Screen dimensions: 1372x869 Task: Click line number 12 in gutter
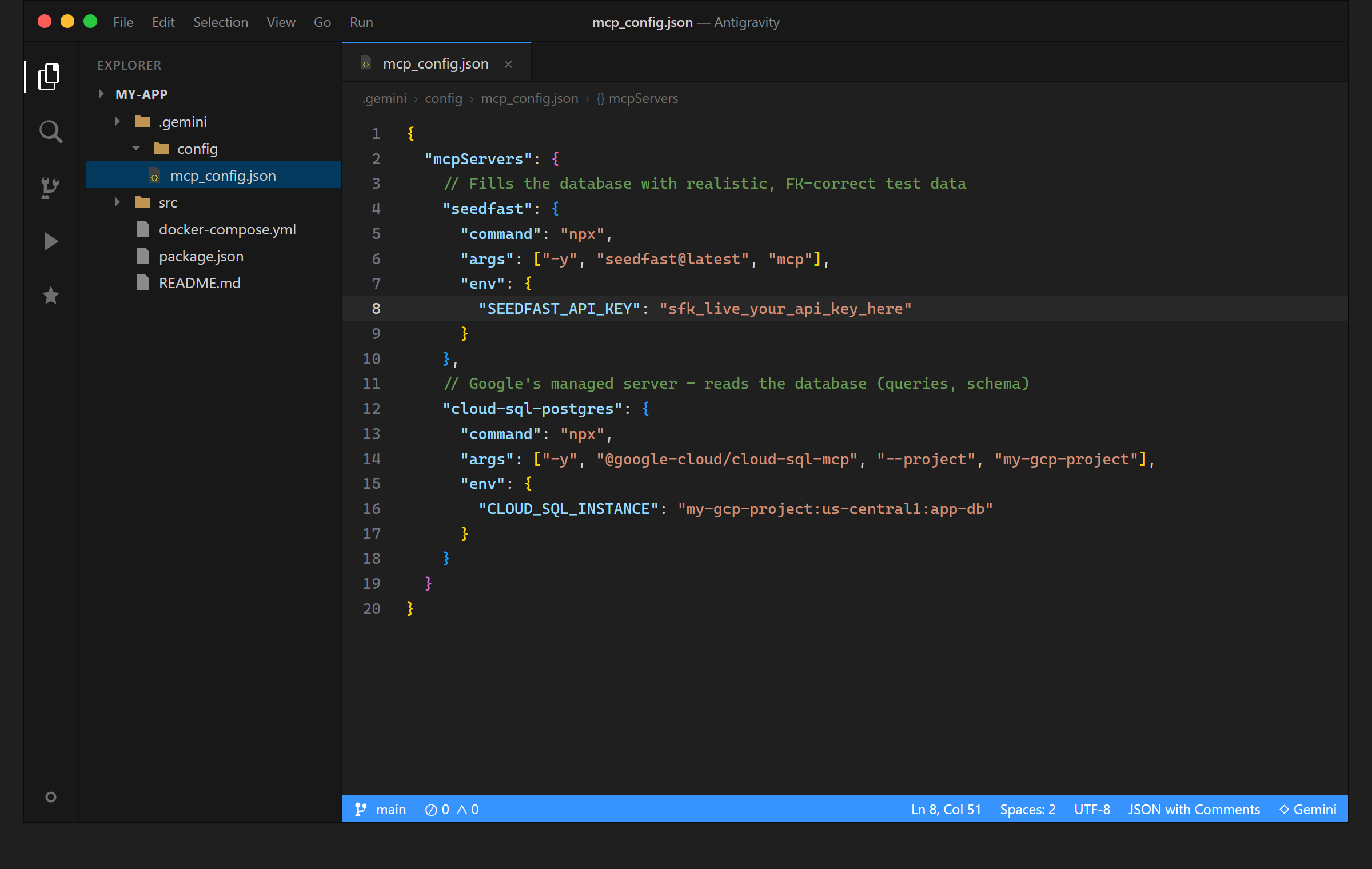point(371,408)
